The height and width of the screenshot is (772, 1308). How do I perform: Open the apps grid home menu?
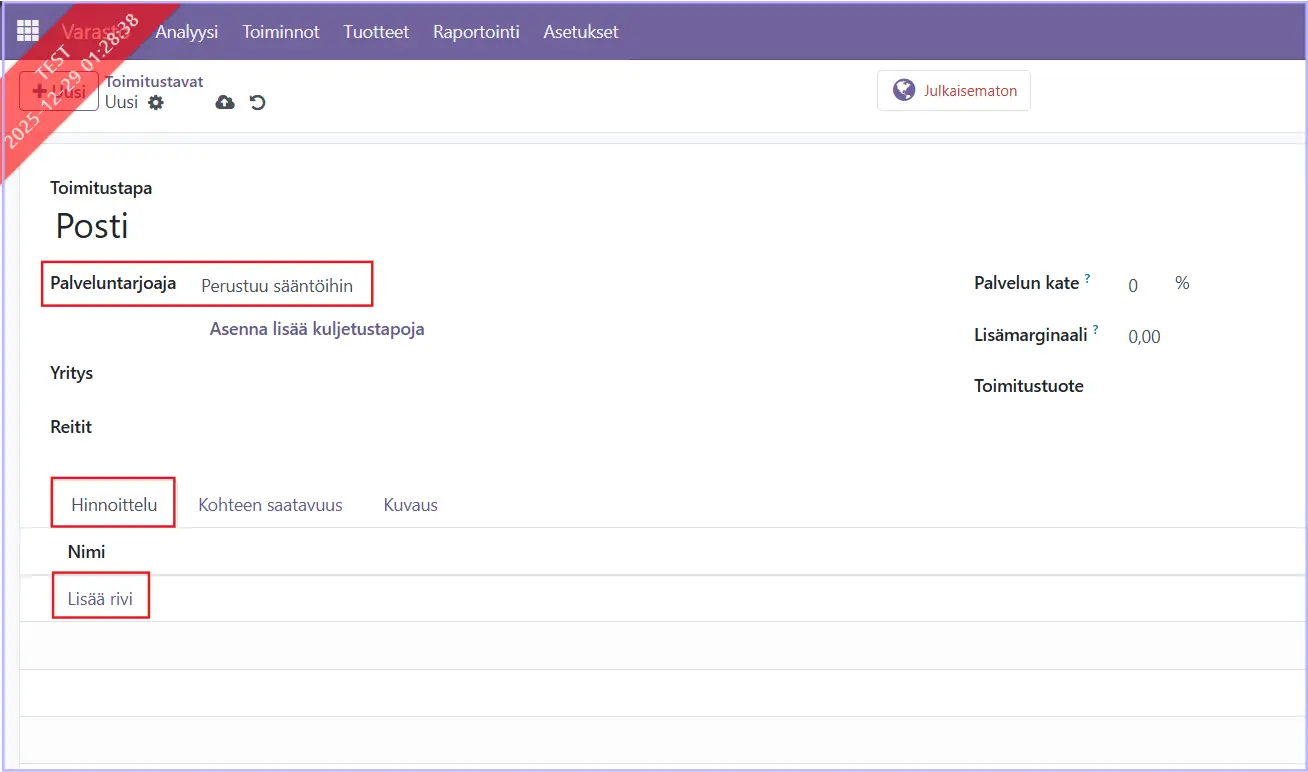(x=27, y=31)
